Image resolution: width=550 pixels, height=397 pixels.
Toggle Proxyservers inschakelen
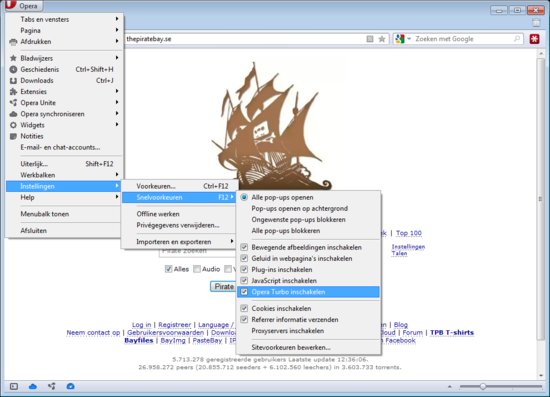tap(309, 331)
